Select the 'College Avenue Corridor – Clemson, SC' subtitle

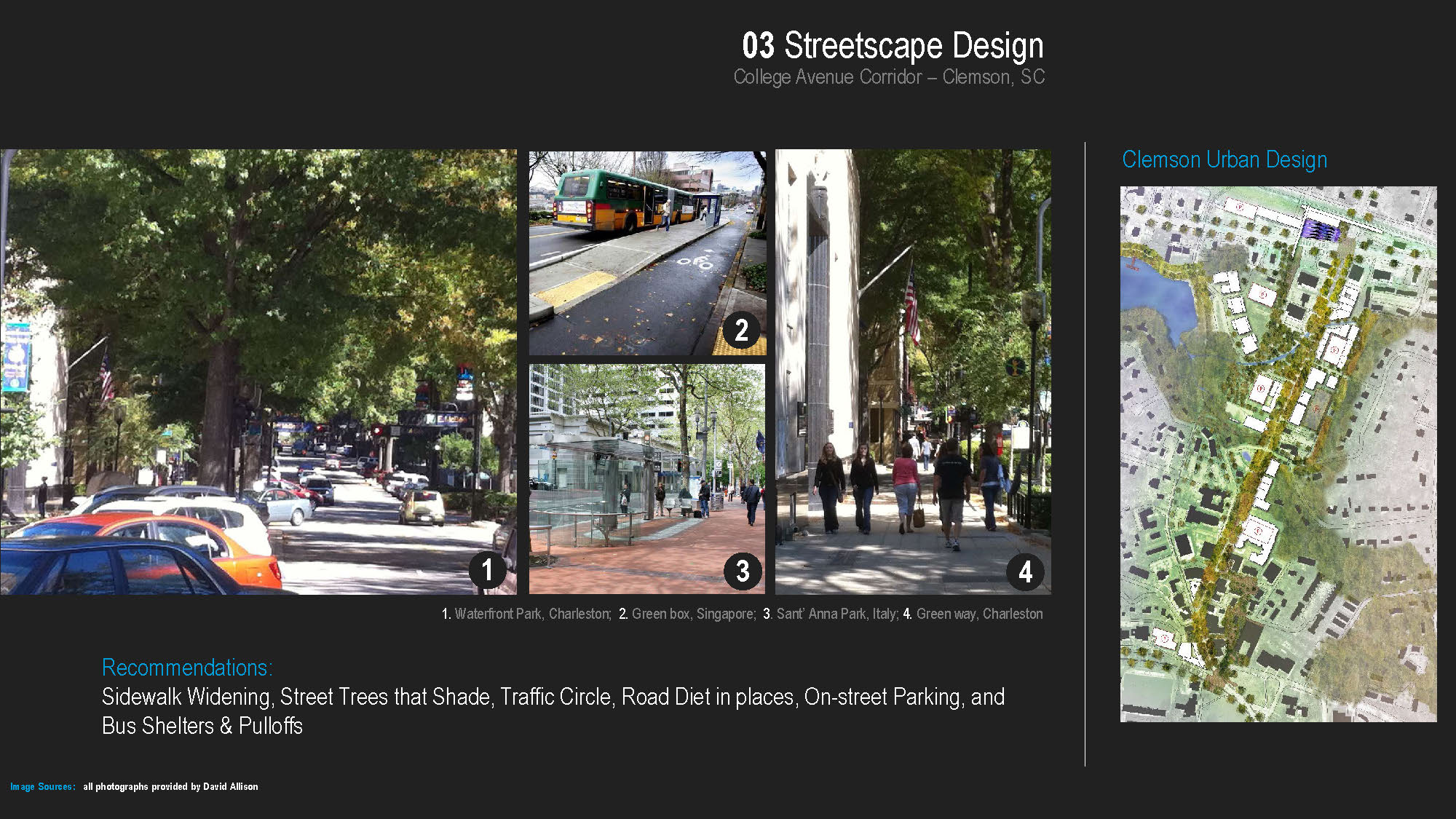(889, 77)
